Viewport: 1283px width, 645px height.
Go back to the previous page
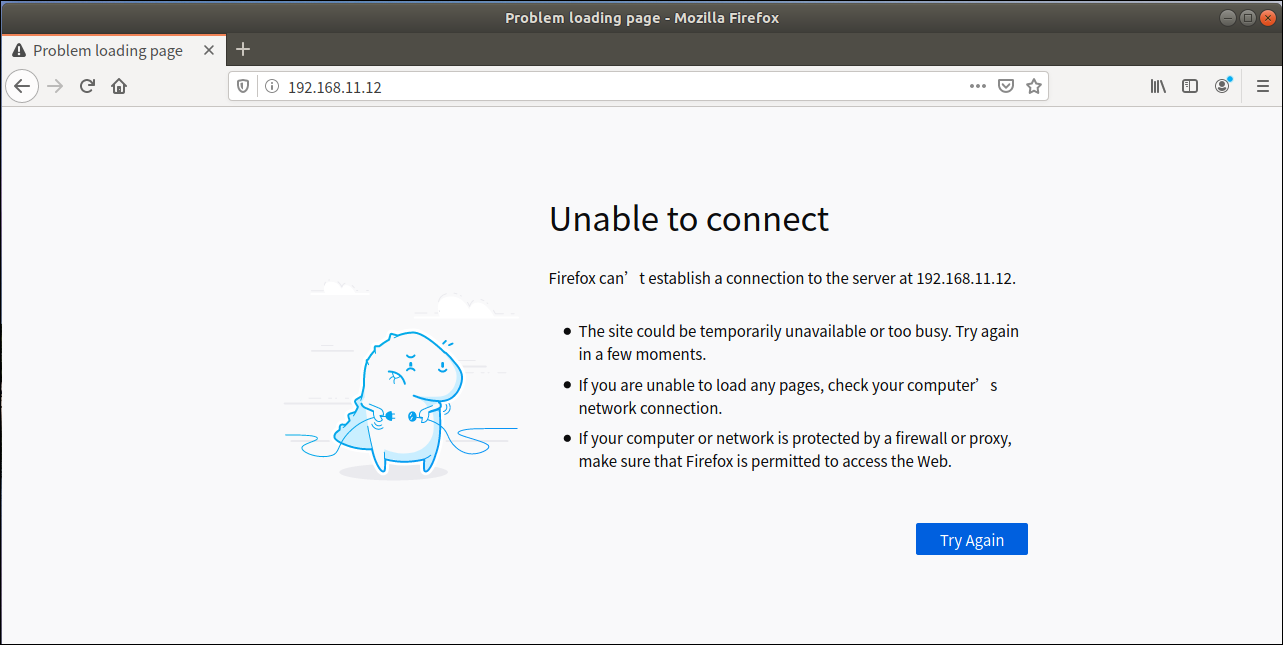(23, 87)
